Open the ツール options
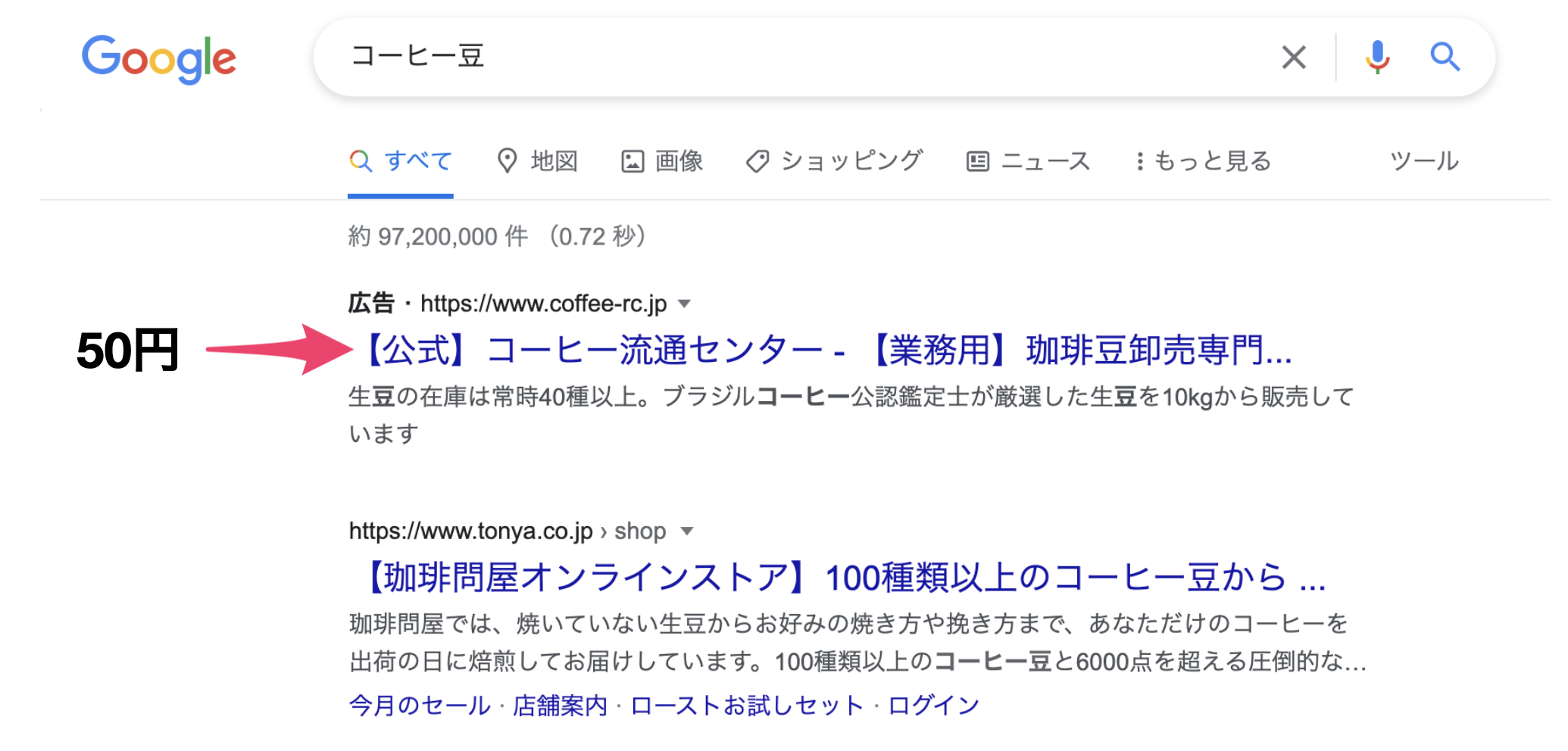Screen dimensions: 1568x751 coord(1424,161)
